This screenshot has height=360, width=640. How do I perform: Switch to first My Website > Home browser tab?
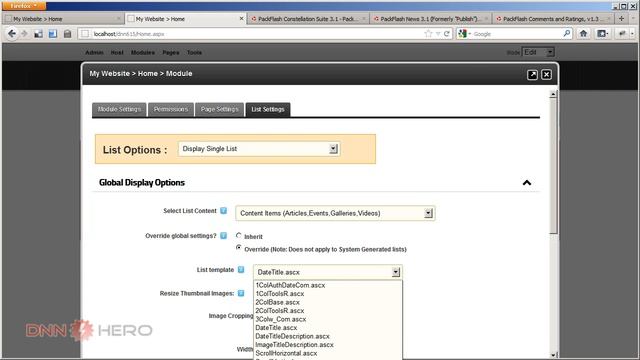62,19
